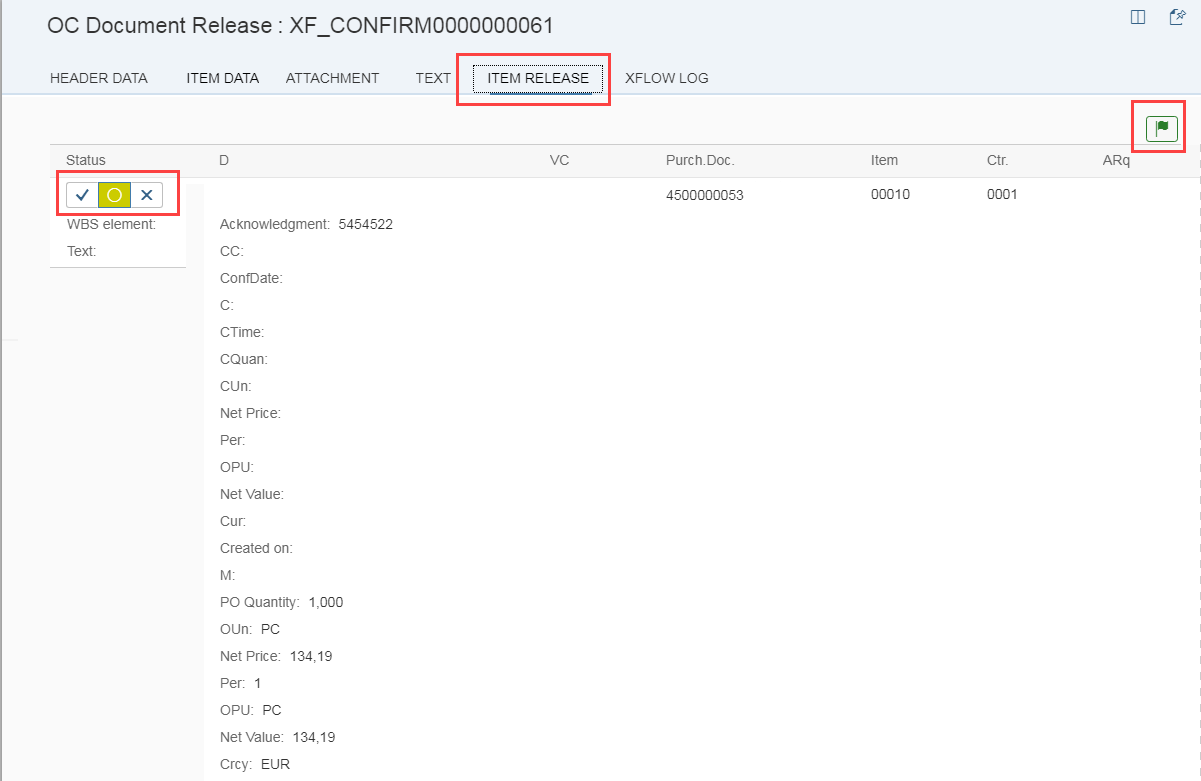Click the pin/share icon at top right

coord(1177,17)
